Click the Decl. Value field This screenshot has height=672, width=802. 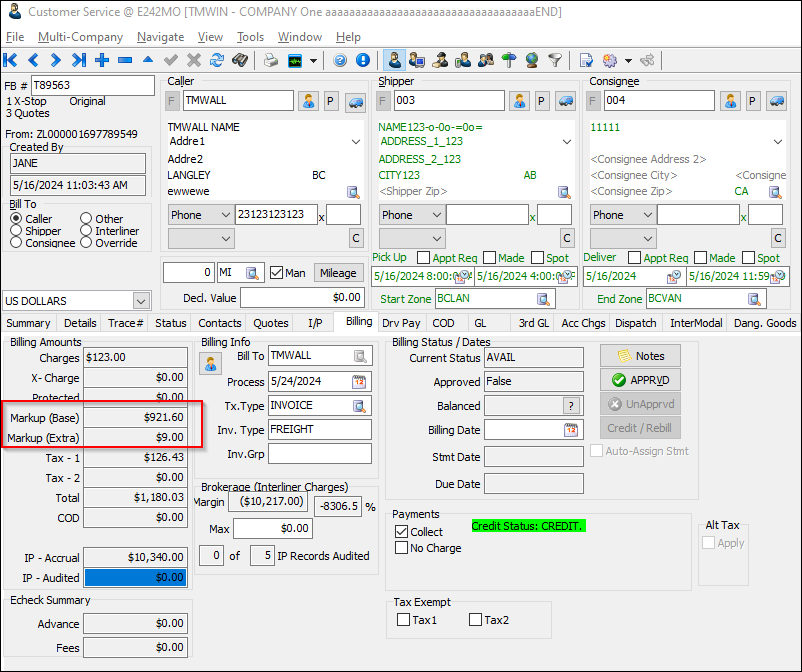pos(302,298)
